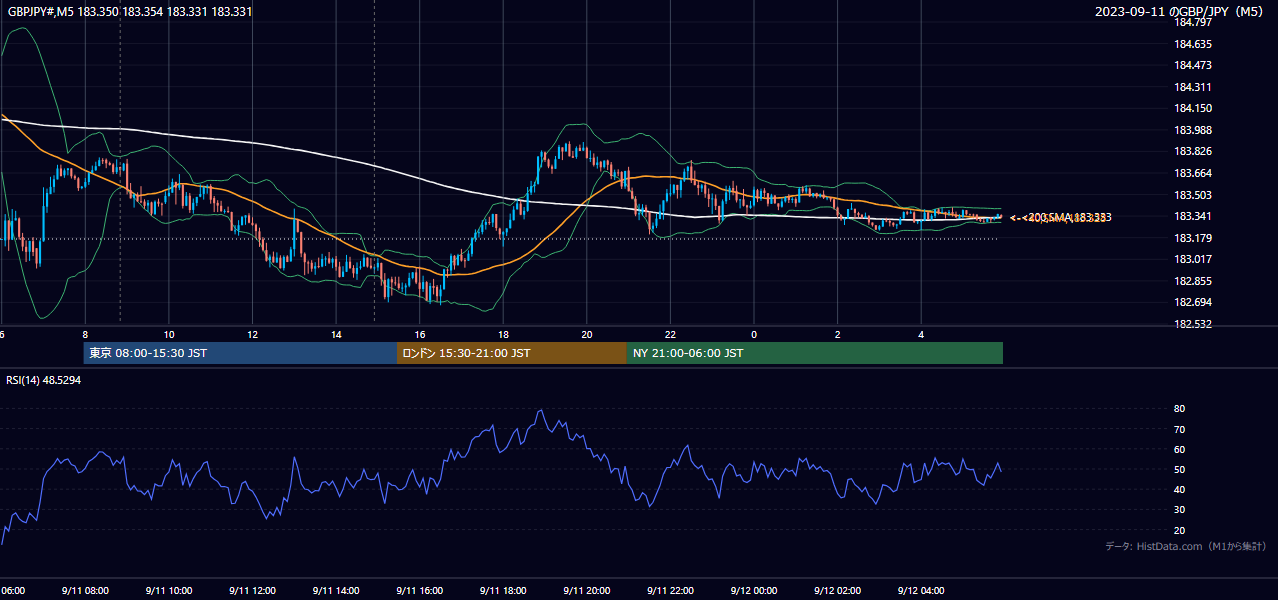Click price axis label 183.664

(1193, 173)
